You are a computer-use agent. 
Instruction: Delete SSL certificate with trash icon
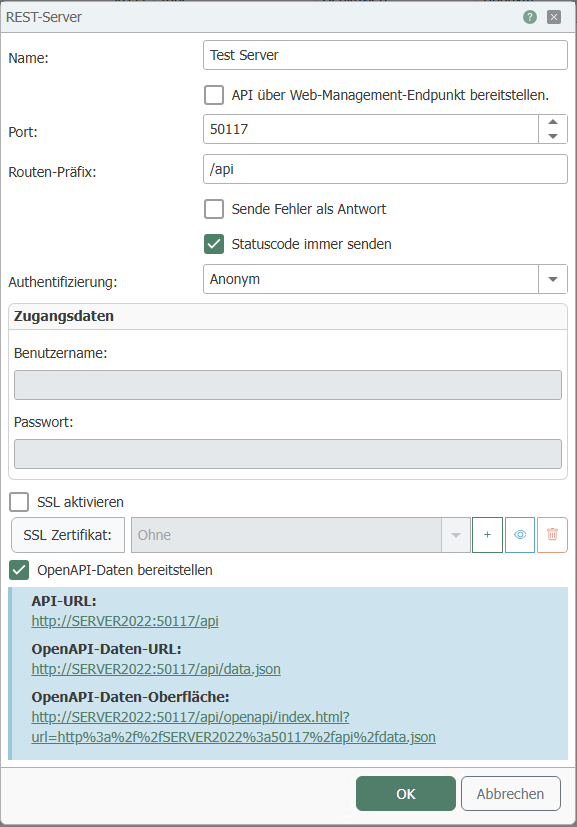coord(552,535)
